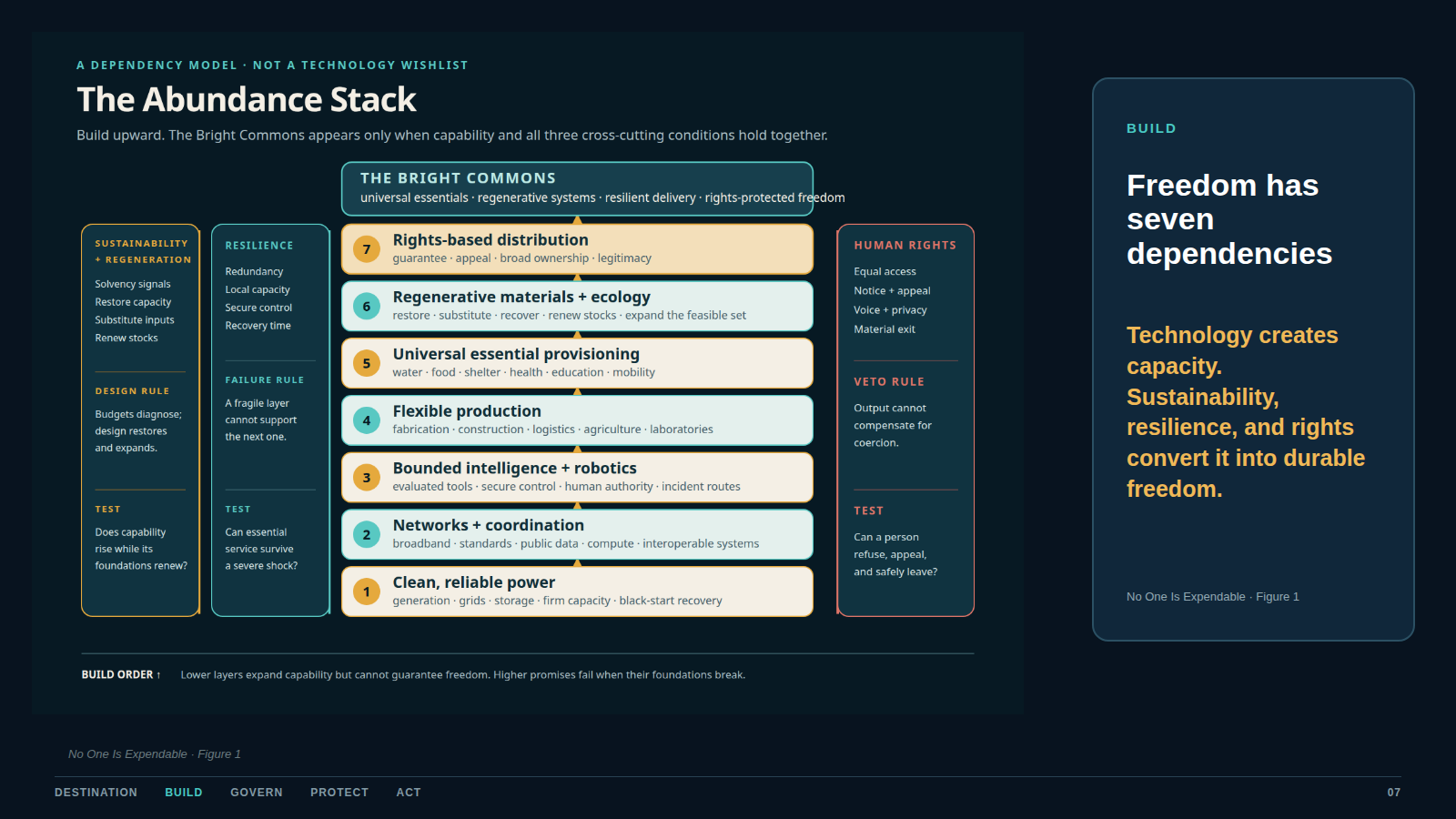Click the DESIGN RULE heading
This screenshot has height=819, width=1456.
132,391
